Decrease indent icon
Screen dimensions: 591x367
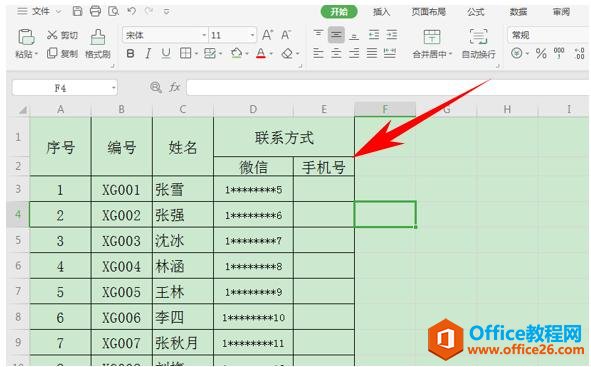374,35
